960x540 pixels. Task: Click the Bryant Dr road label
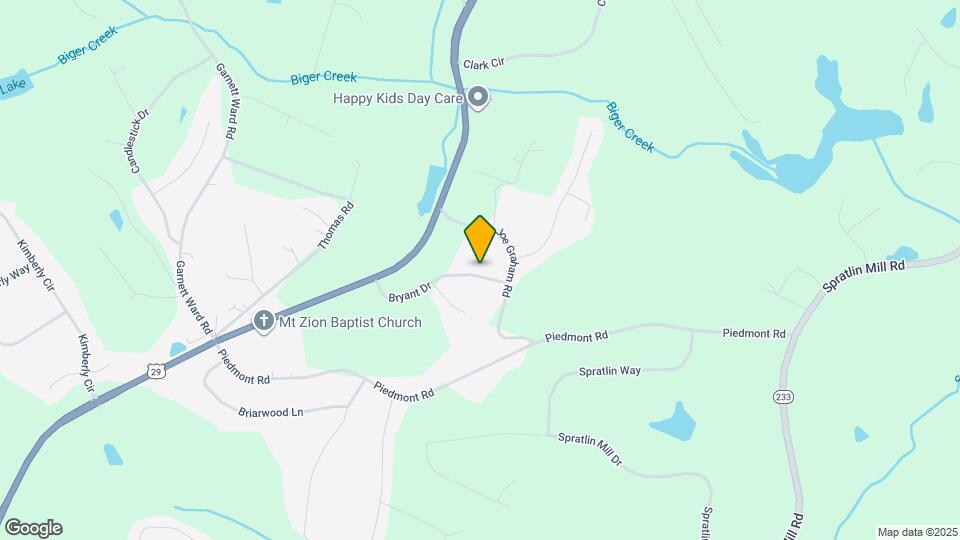pyautogui.click(x=410, y=293)
